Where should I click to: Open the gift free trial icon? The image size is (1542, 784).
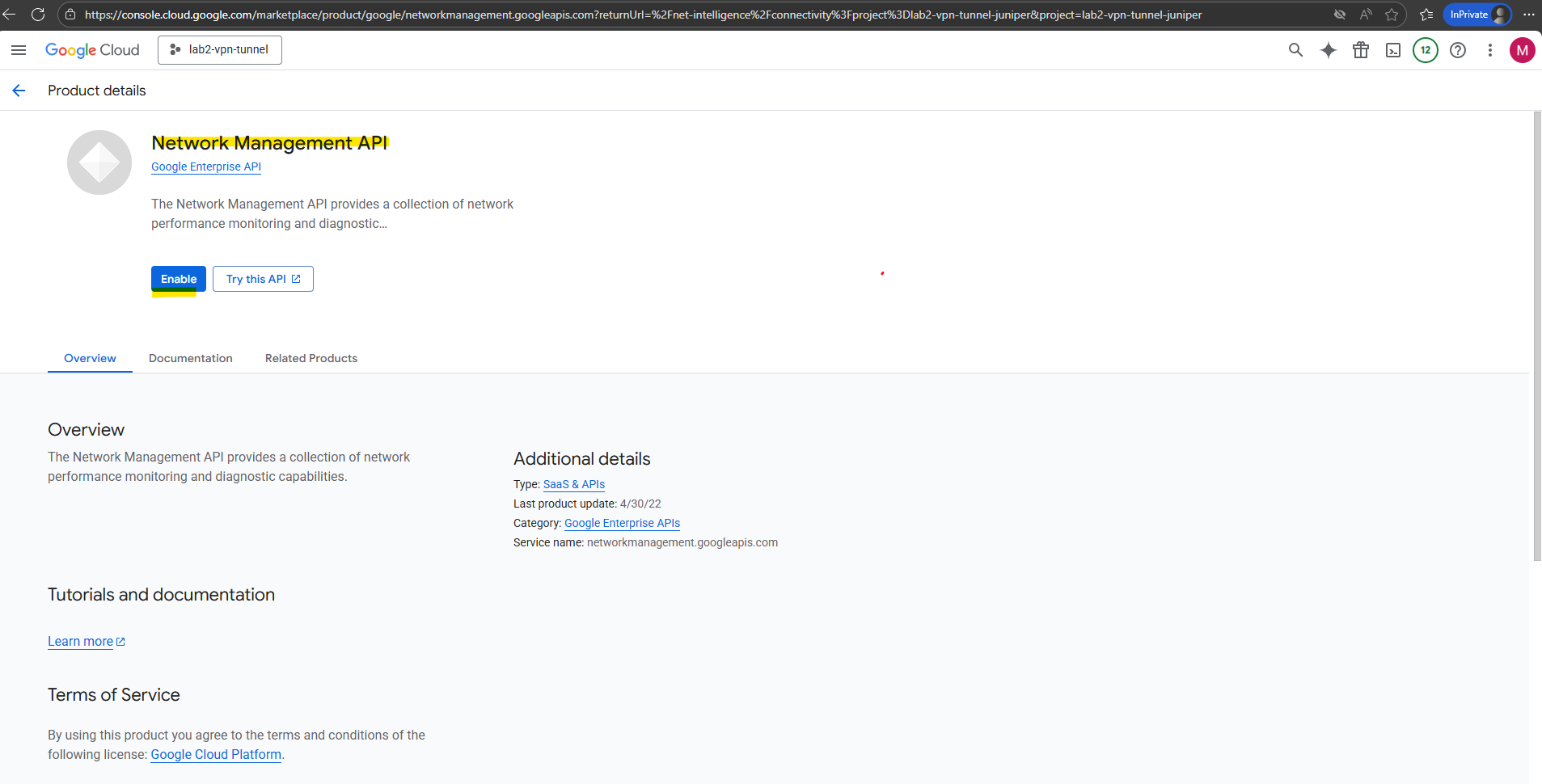1361,50
